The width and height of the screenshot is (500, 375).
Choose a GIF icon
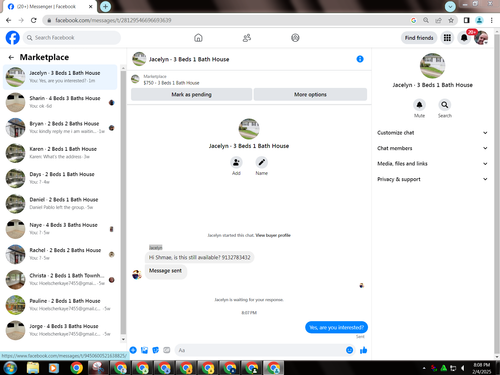pos(167,350)
